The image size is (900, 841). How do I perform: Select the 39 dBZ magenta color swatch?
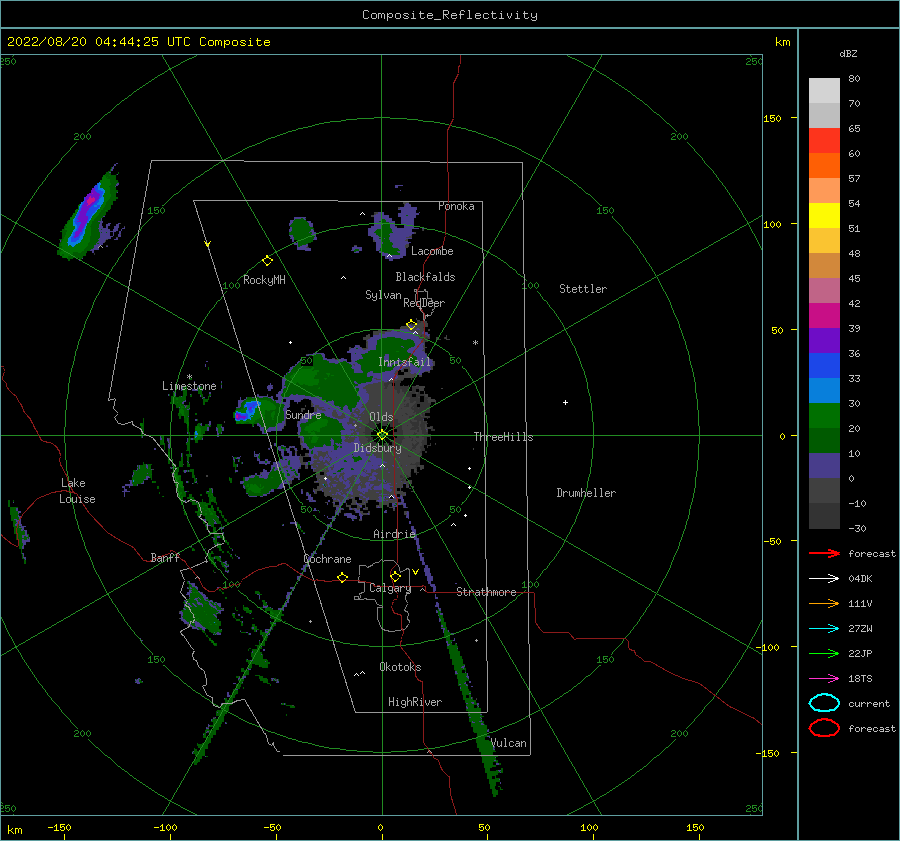(x=824, y=315)
